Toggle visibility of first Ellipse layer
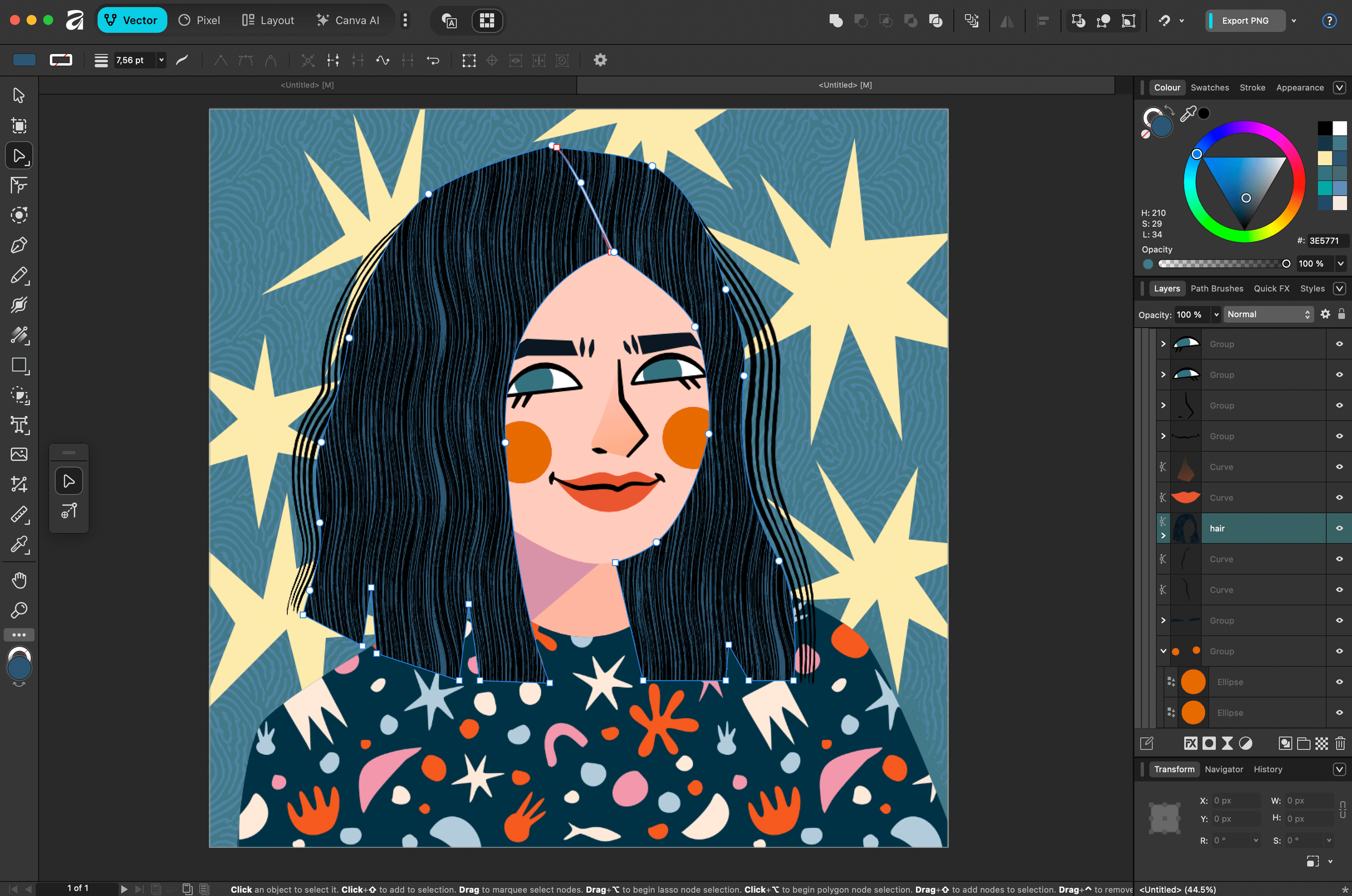1352x896 pixels. 1339,682
